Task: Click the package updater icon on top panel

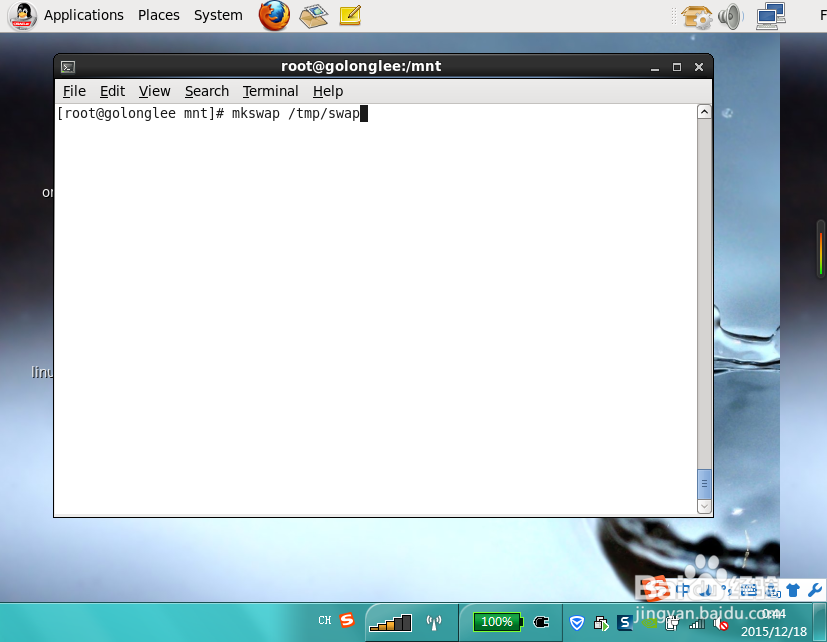Action: 696,16
